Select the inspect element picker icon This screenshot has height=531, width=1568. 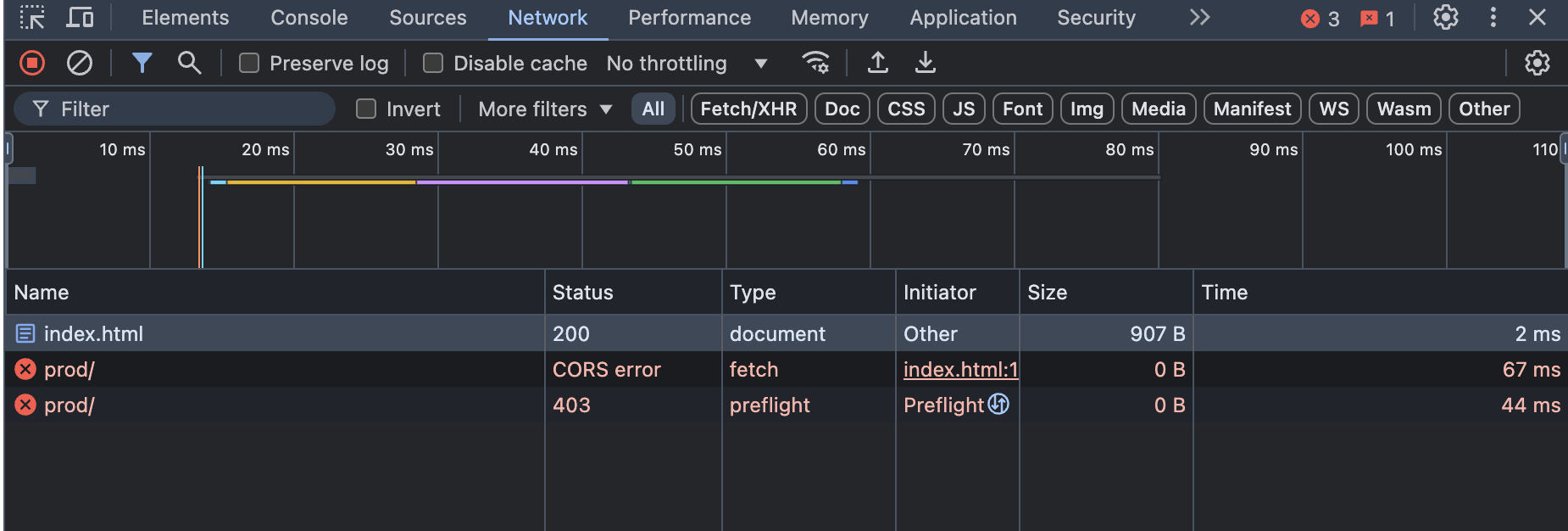pyautogui.click(x=32, y=18)
